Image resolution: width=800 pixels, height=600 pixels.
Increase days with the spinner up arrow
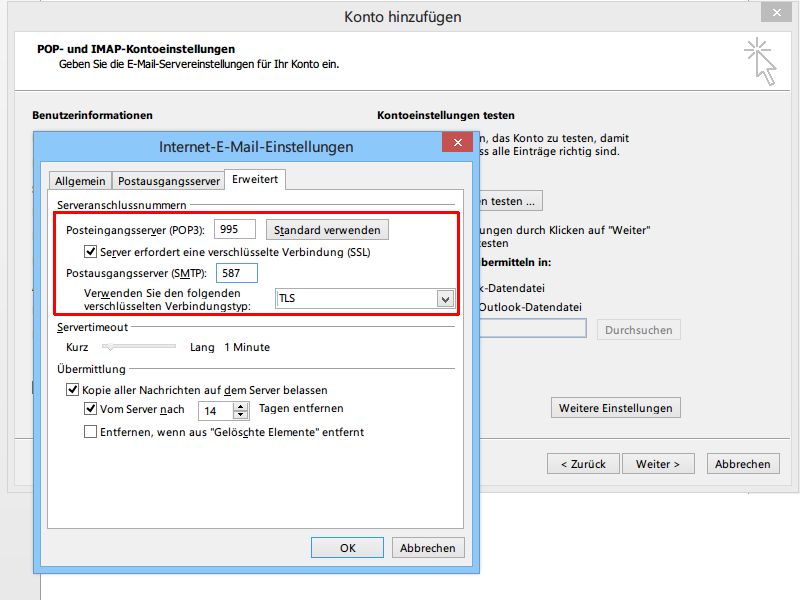click(x=241, y=406)
